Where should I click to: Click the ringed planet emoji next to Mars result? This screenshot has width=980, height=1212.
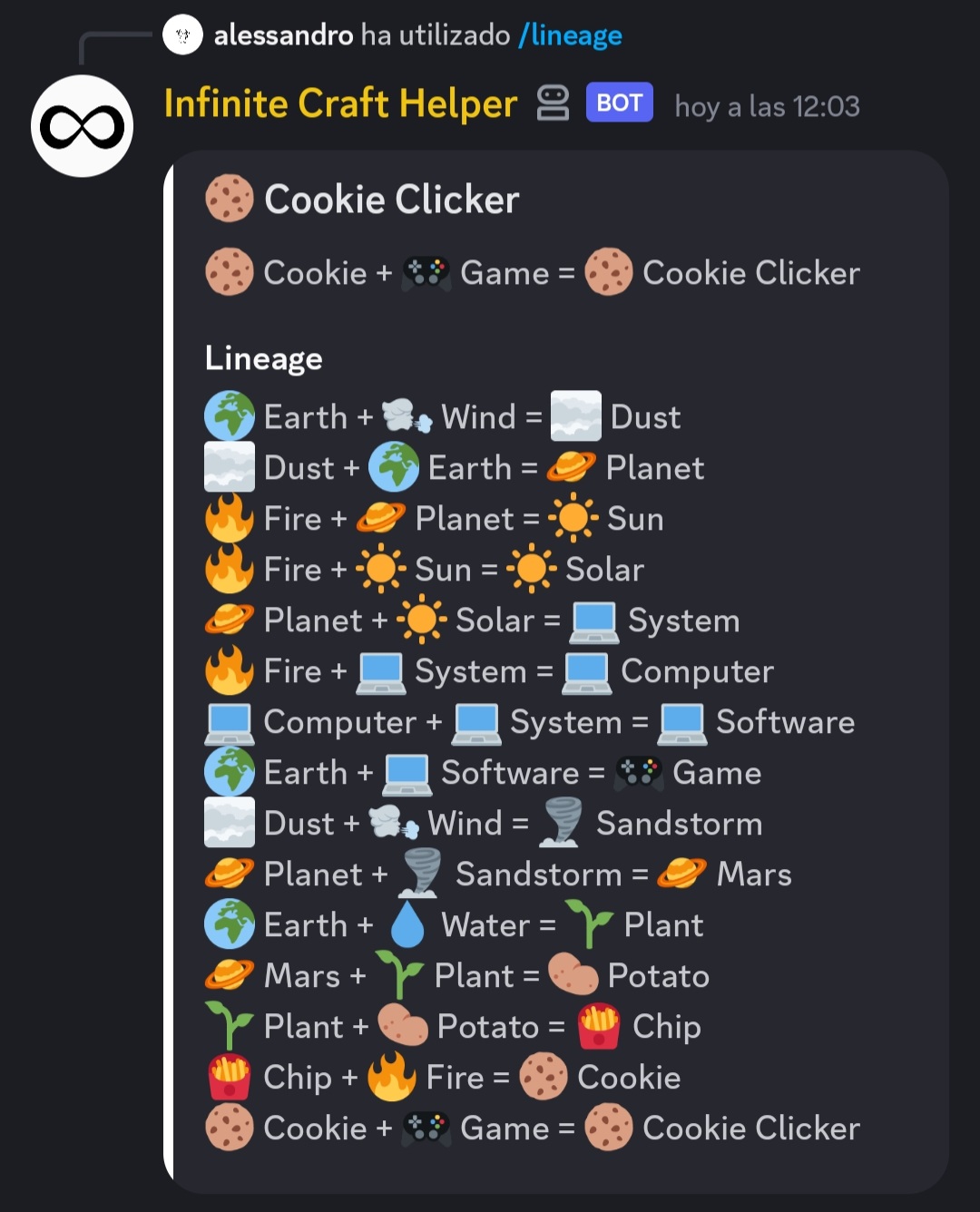681,874
